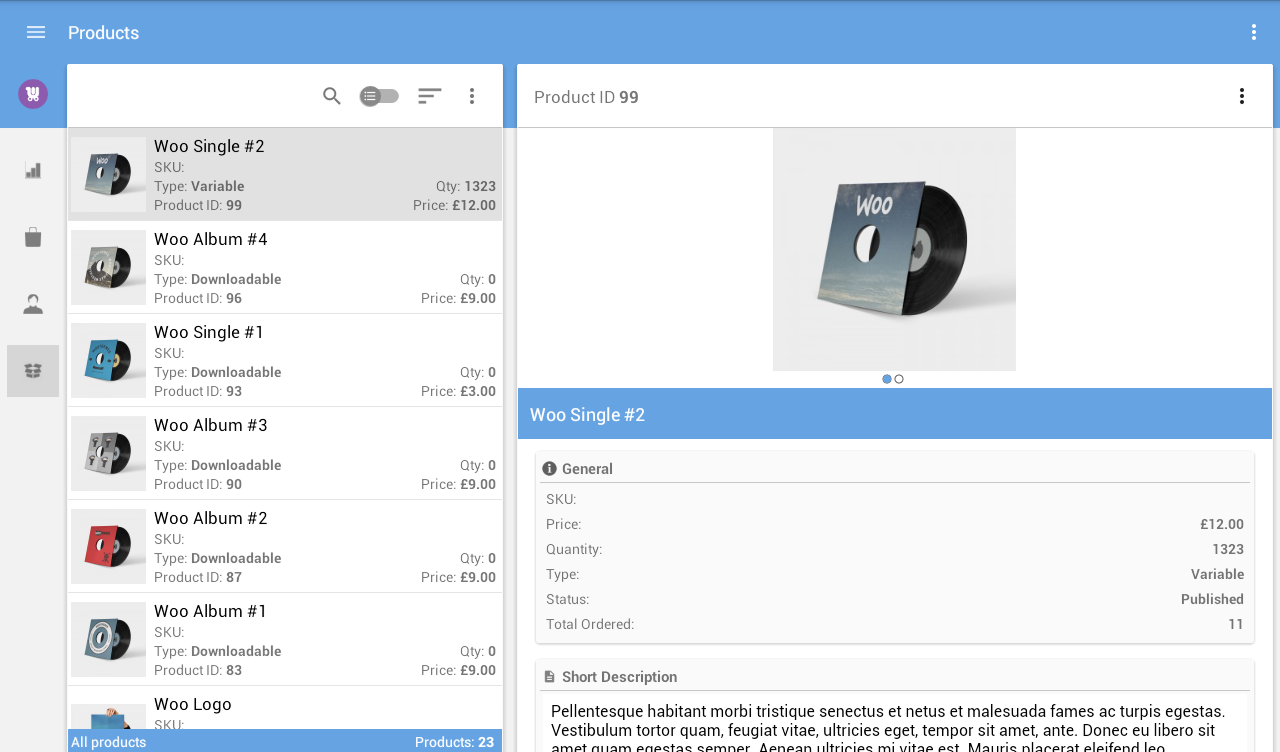The image size is (1280, 752).
Task: Open the top bar overflow menu
Action: 1254,32
